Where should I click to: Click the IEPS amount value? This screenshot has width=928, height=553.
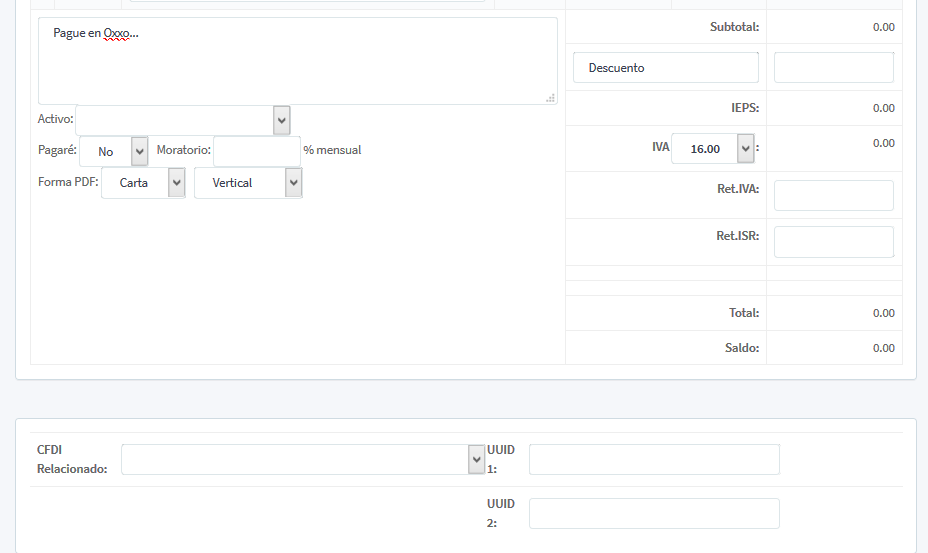(883, 108)
